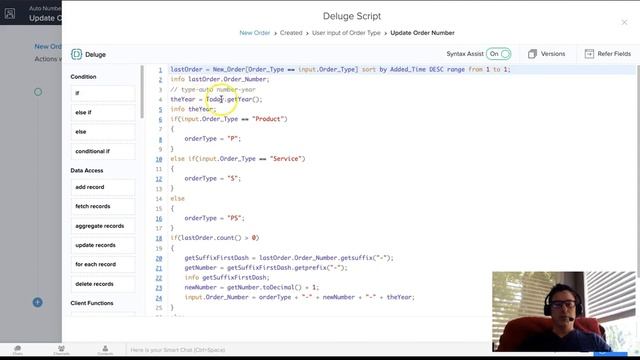Click the 'Client Functions' section heading

pos(92,303)
